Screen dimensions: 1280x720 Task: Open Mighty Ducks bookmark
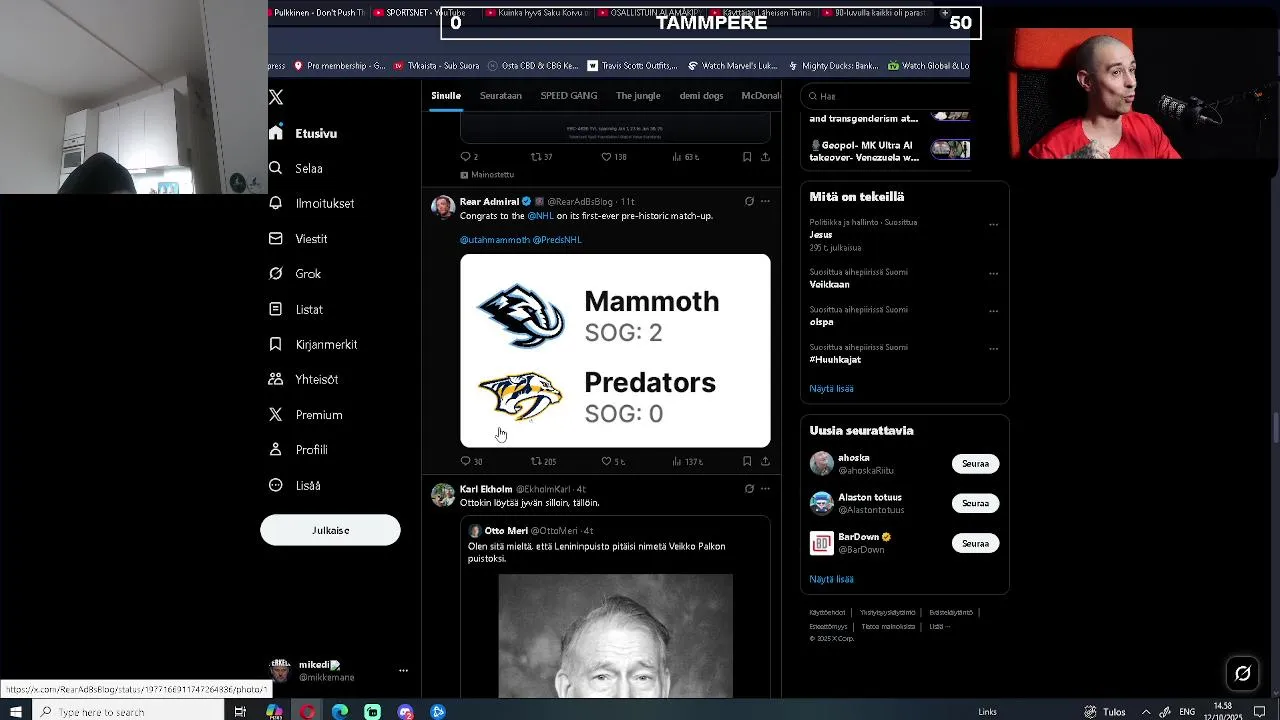point(833,66)
